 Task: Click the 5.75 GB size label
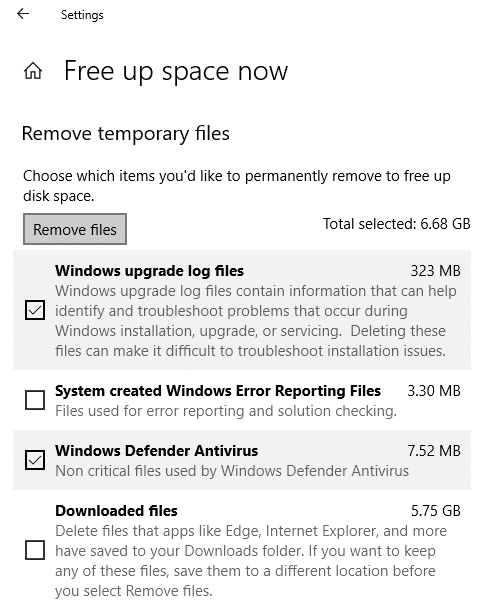[x=436, y=511]
